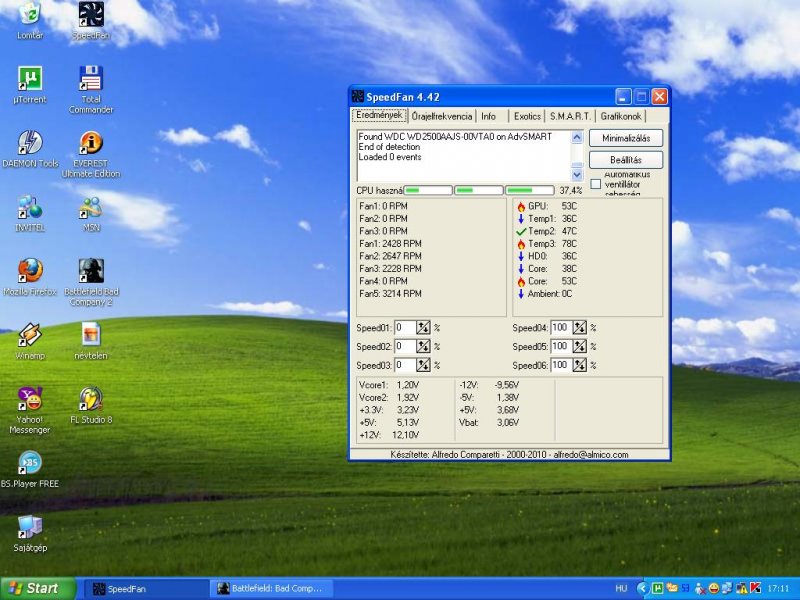Select the Total Commander desktop icon
Image resolution: width=800 pixels, height=600 pixels.
(91, 79)
